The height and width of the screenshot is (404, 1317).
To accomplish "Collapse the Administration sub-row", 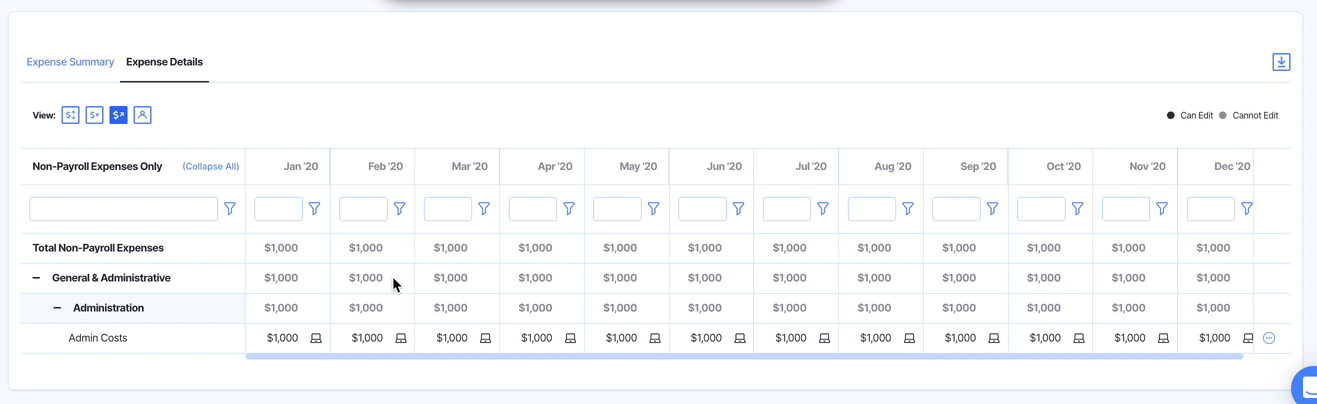I will coord(57,308).
